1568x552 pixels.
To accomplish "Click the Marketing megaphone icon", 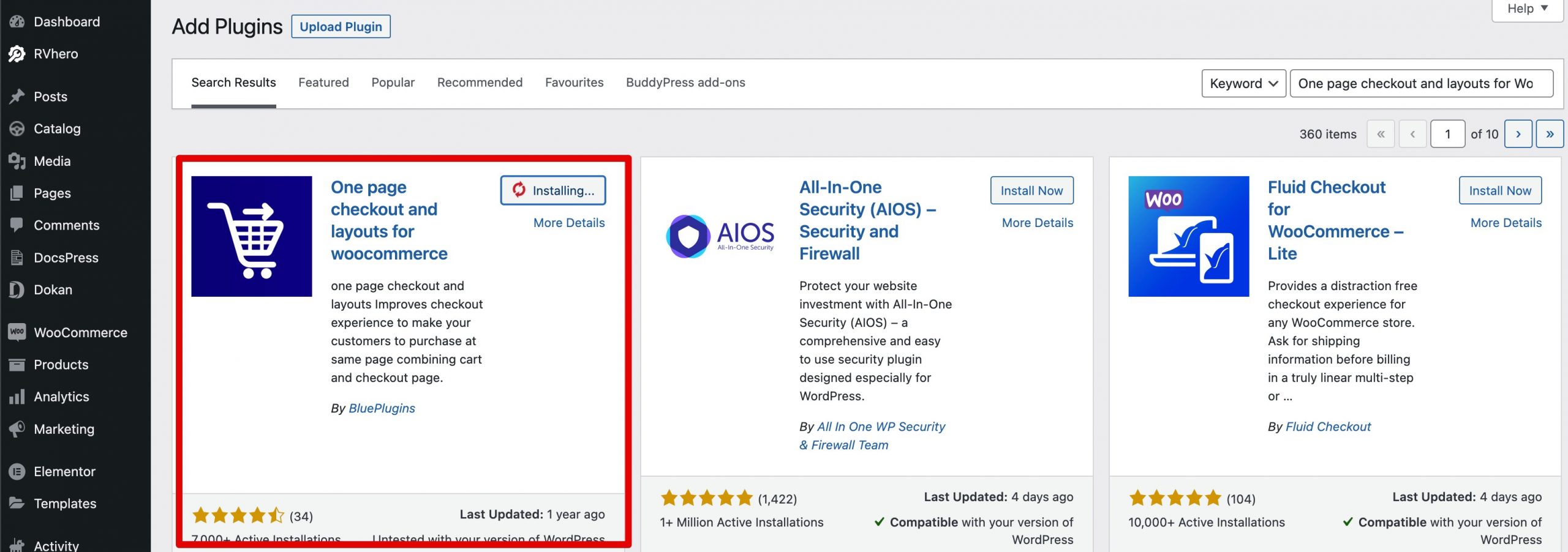I will click(17, 429).
